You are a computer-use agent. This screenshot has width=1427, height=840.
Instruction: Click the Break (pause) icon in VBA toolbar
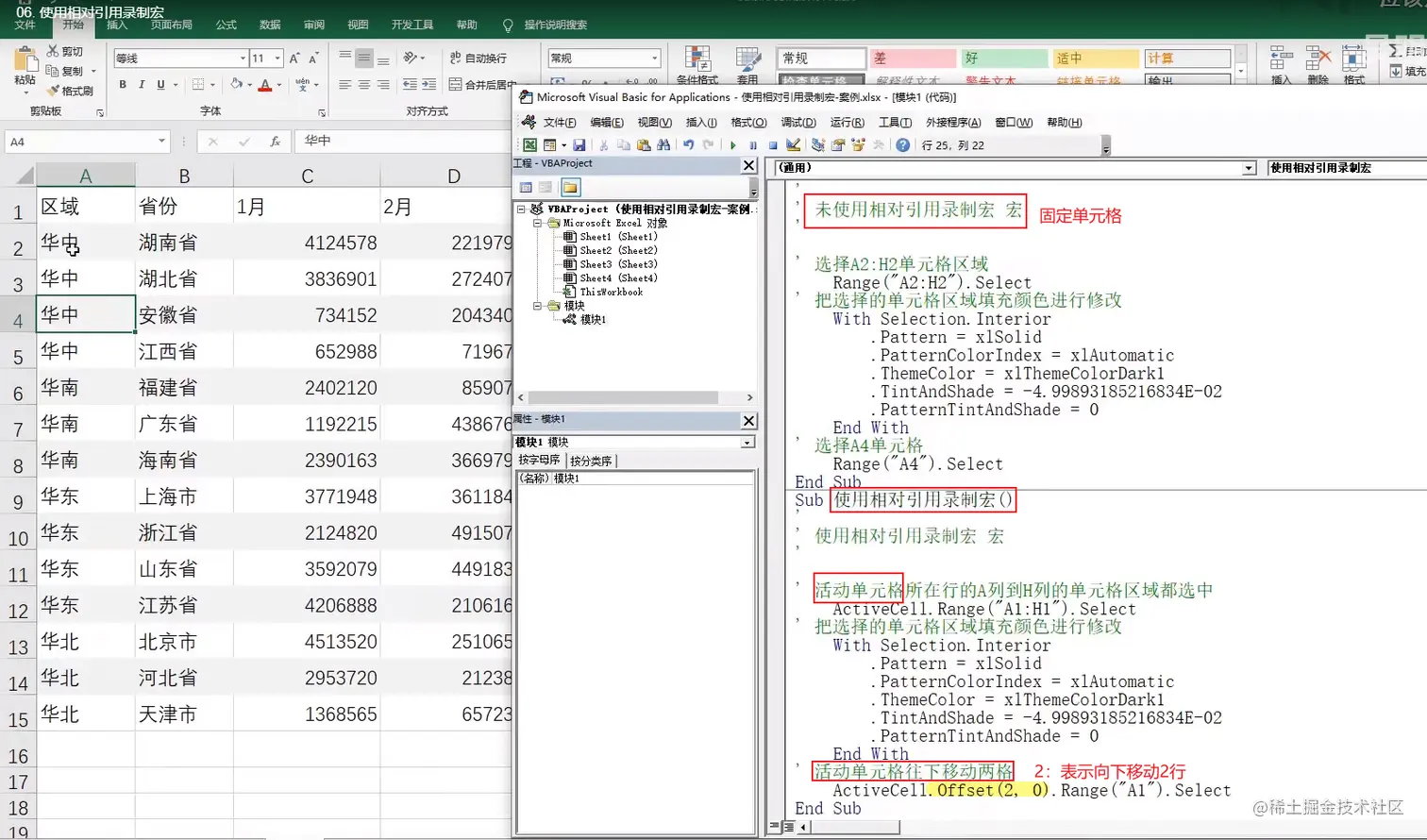[753, 145]
